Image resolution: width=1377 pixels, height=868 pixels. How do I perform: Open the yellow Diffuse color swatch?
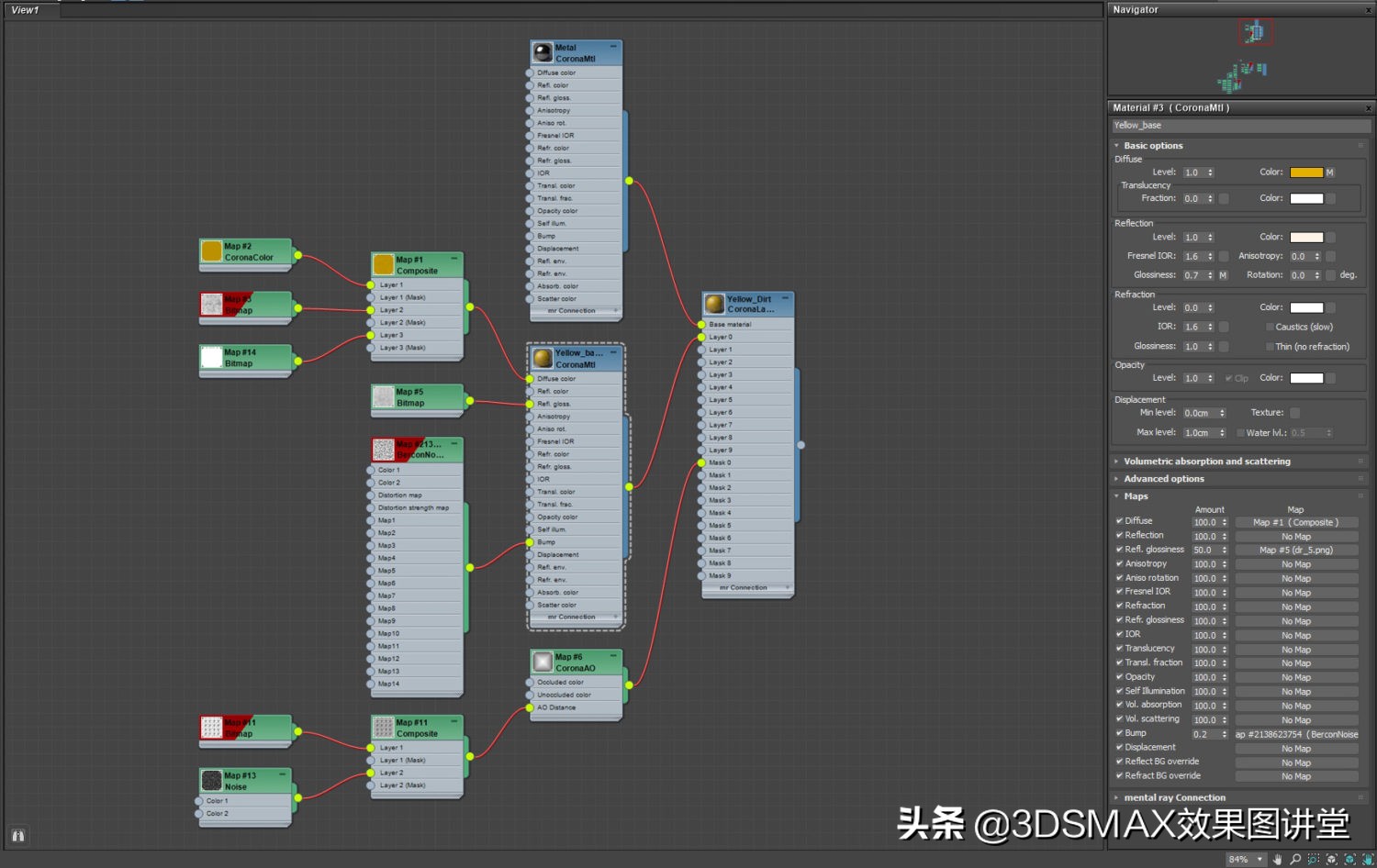pyautogui.click(x=1305, y=172)
